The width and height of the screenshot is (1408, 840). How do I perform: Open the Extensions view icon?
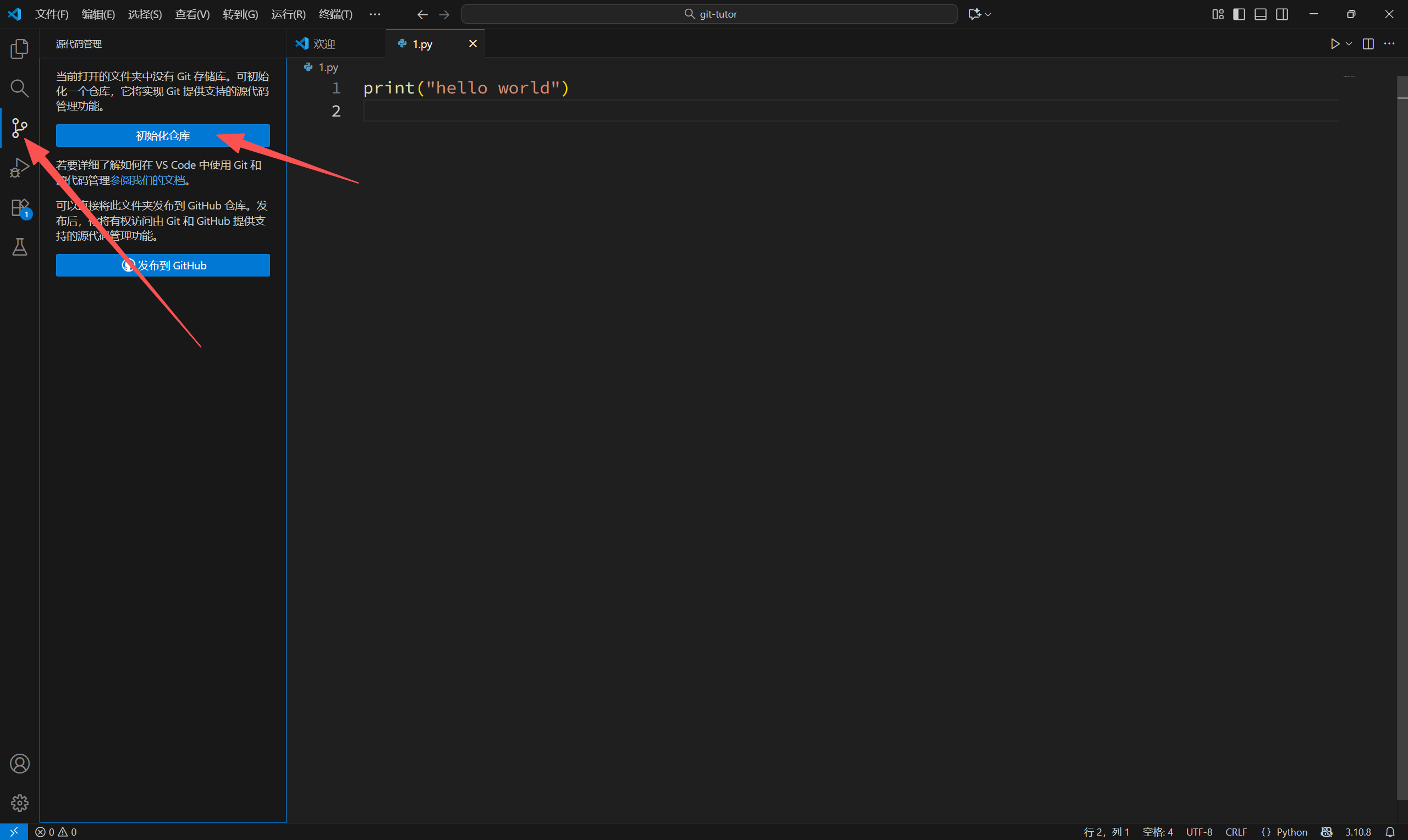19,207
